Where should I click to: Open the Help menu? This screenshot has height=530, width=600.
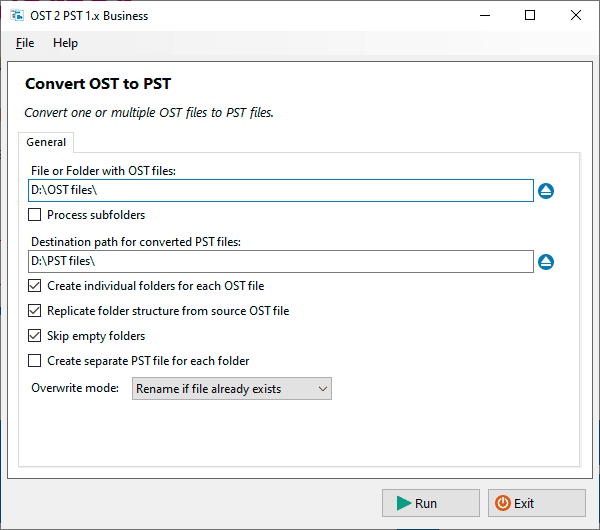(x=65, y=43)
